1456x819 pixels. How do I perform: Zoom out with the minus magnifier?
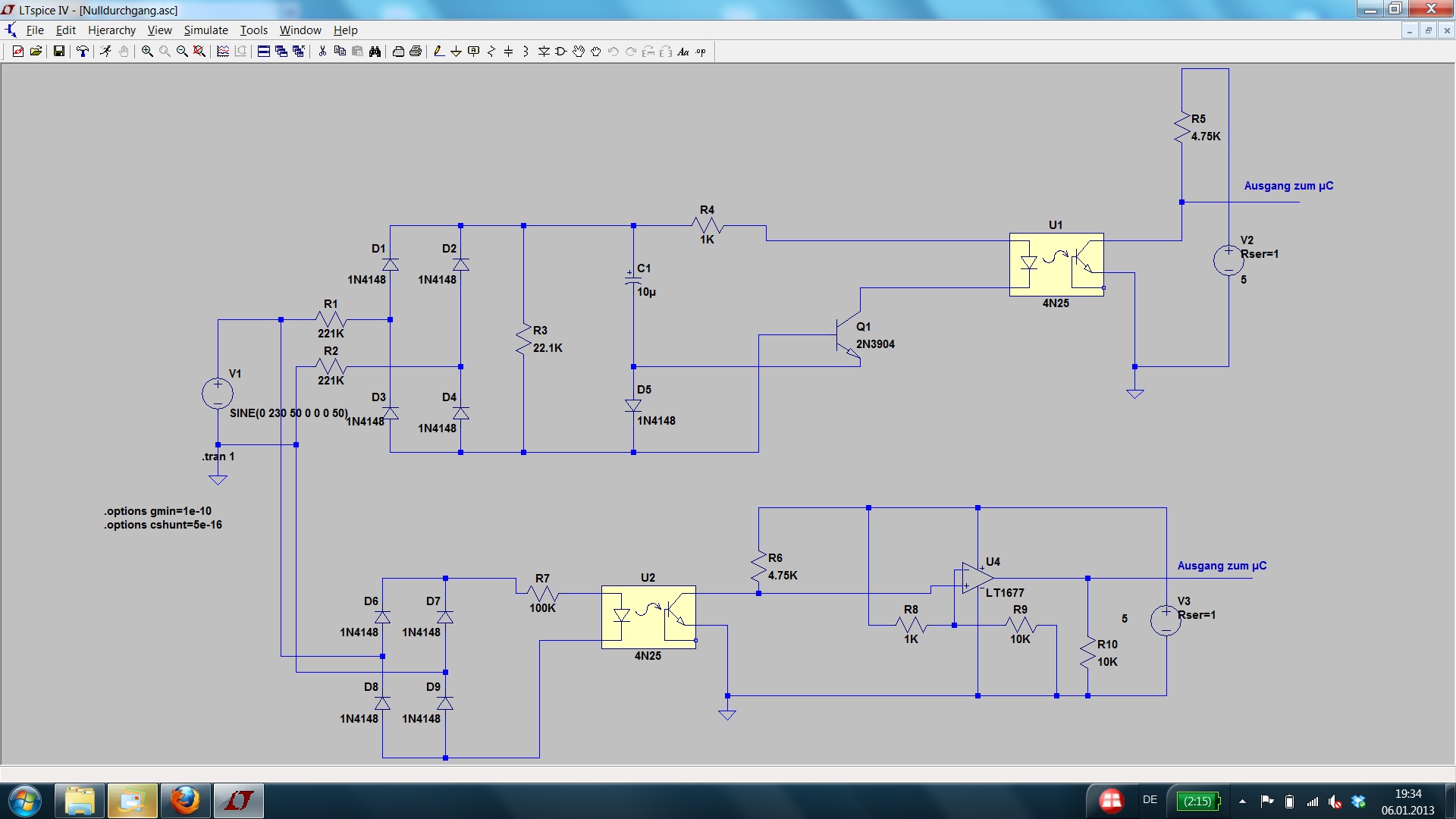182,52
